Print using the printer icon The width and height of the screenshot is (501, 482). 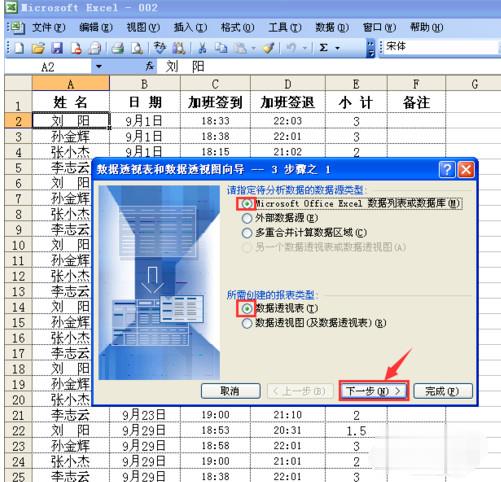117,48
